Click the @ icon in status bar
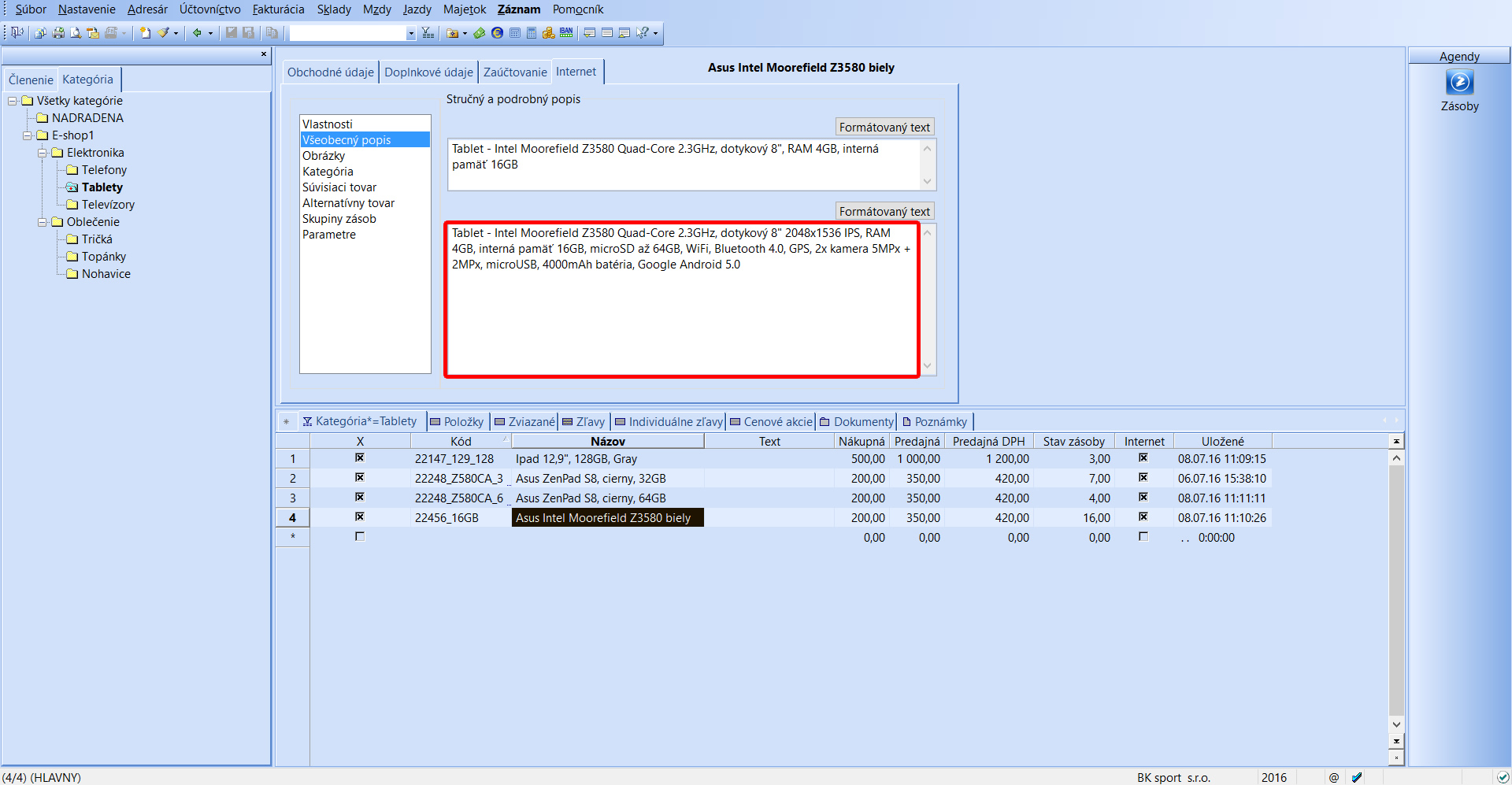Viewport: 1512px width, 785px height. click(x=1334, y=777)
